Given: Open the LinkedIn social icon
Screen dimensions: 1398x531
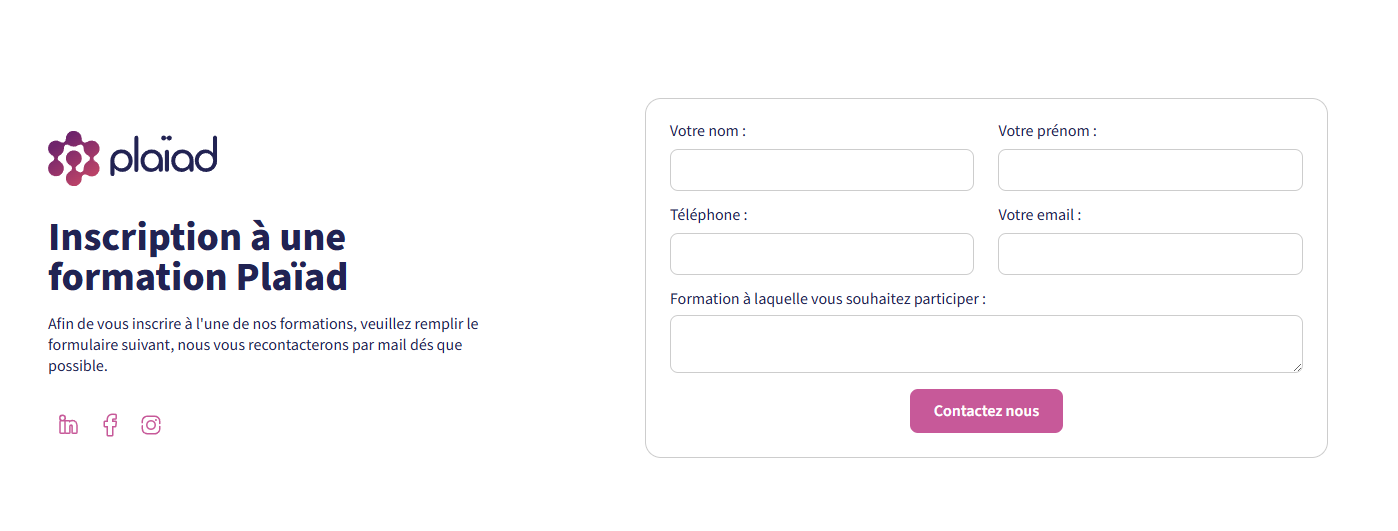Looking at the screenshot, I should [68, 425].
